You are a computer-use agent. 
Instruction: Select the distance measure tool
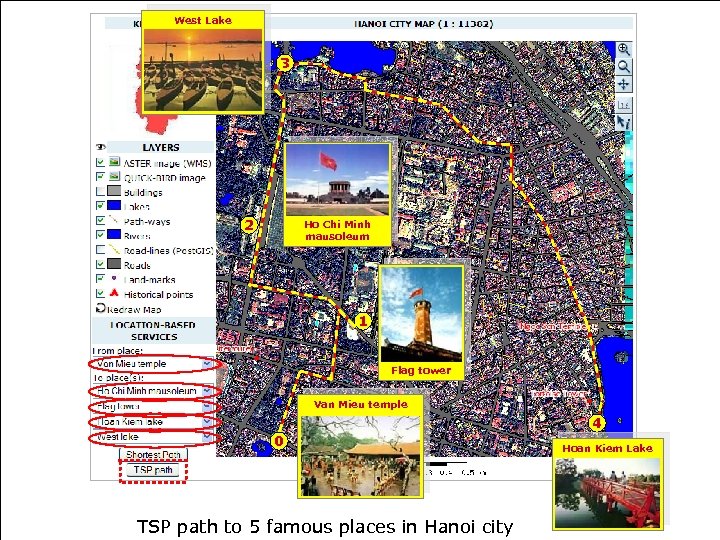click(623, 105)
